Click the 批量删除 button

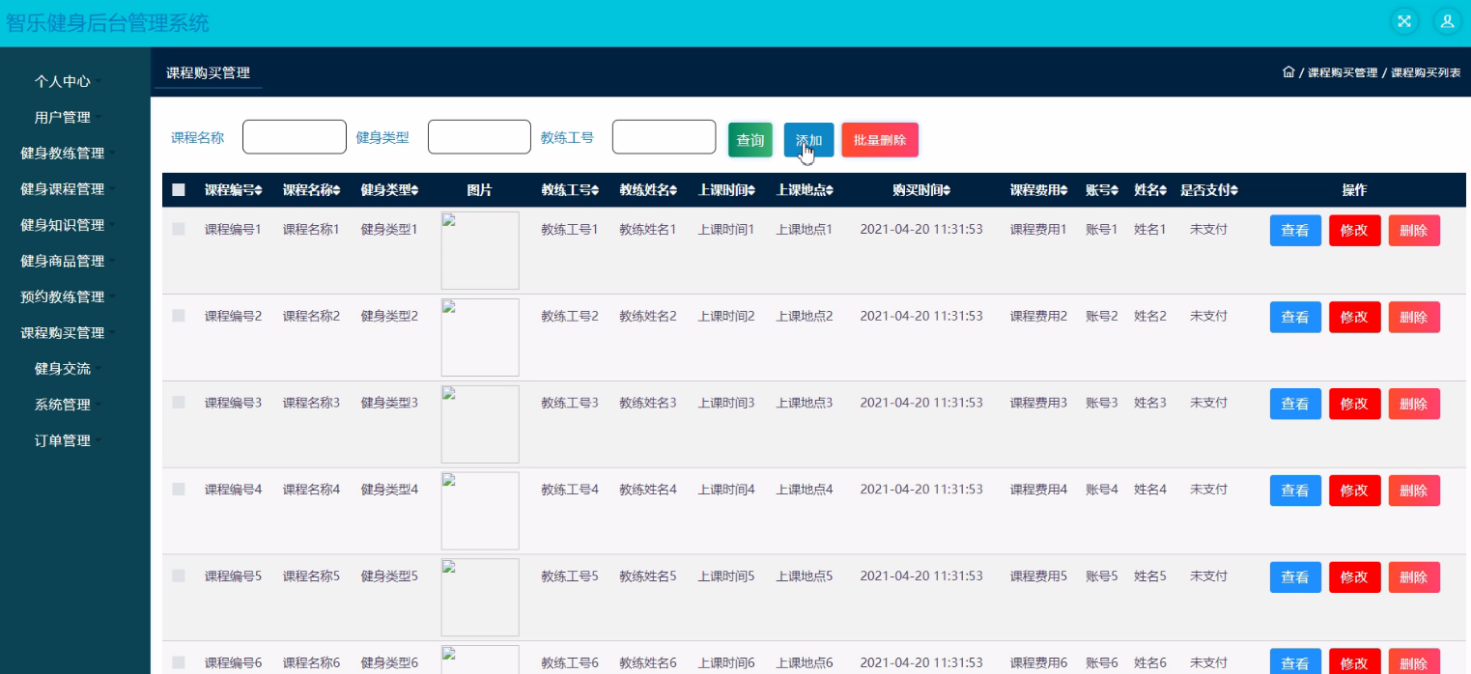[x=880, y=140]
